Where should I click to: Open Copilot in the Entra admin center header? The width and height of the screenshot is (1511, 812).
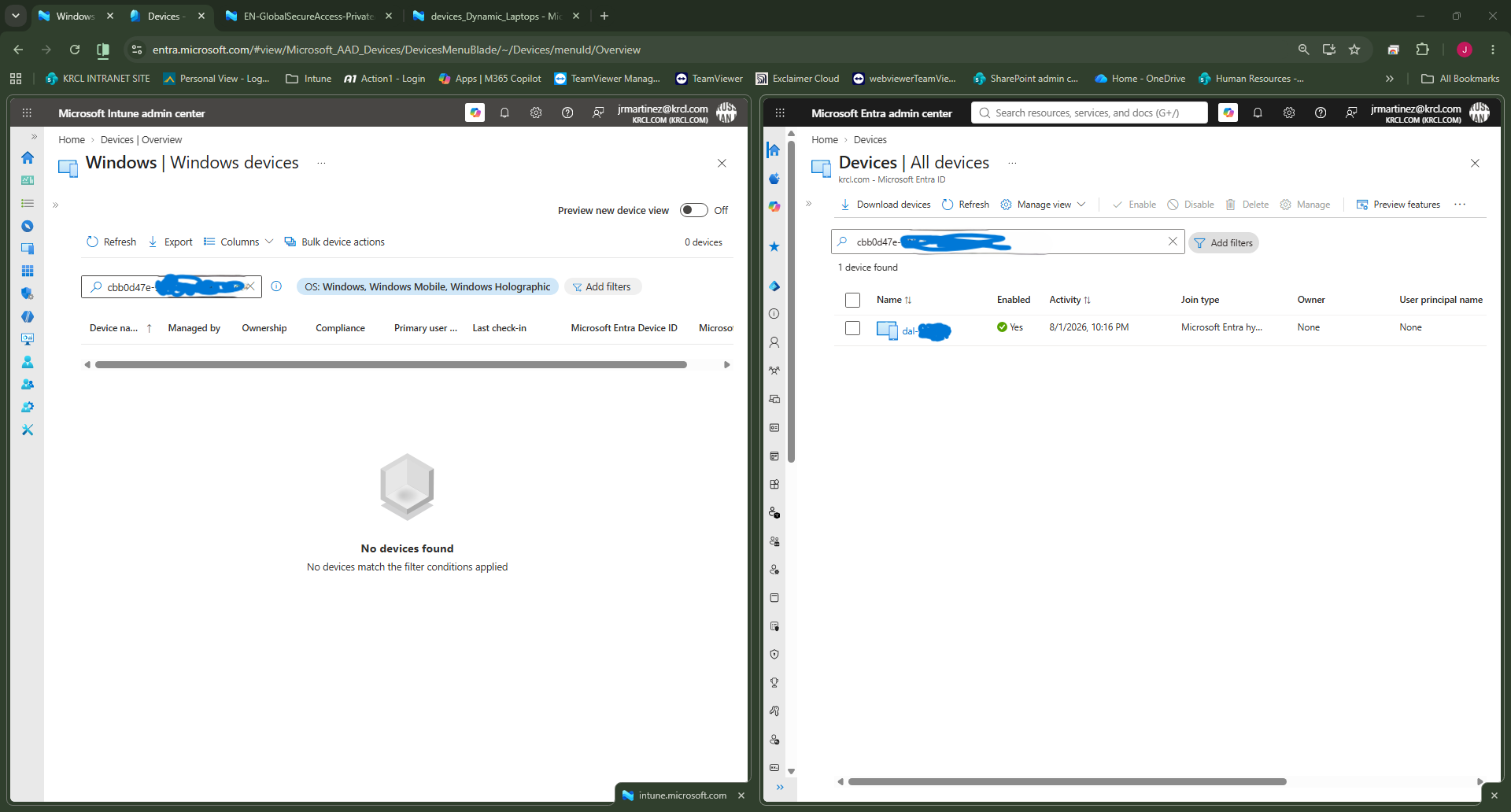[1228, 113]
